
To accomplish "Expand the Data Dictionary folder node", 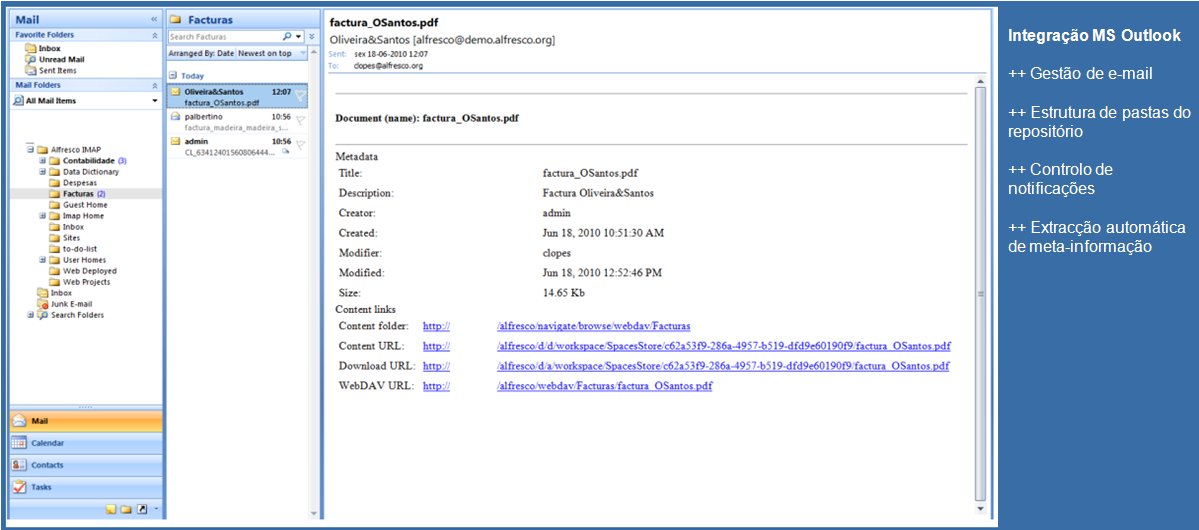I will 43,172.
